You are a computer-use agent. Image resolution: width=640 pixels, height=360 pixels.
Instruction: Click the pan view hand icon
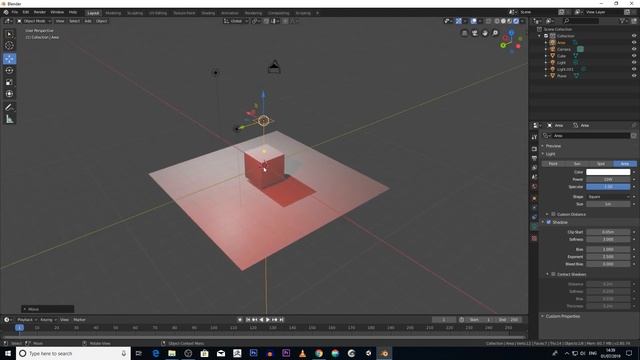pyautogui.click(x=485, y=33)
